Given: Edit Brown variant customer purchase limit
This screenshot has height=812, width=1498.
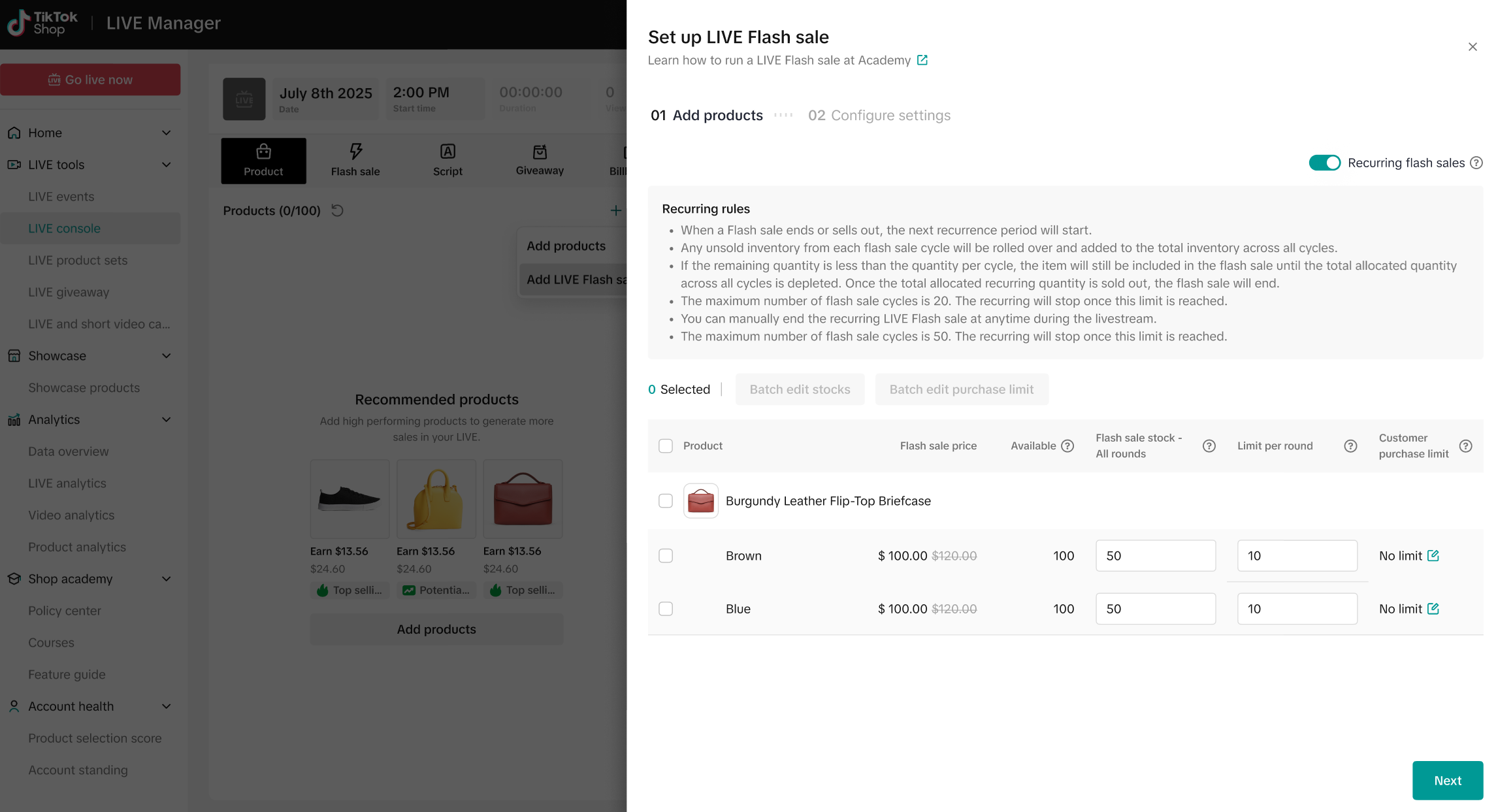Looking at the screenshot, I should click(x=1433, y=555).
